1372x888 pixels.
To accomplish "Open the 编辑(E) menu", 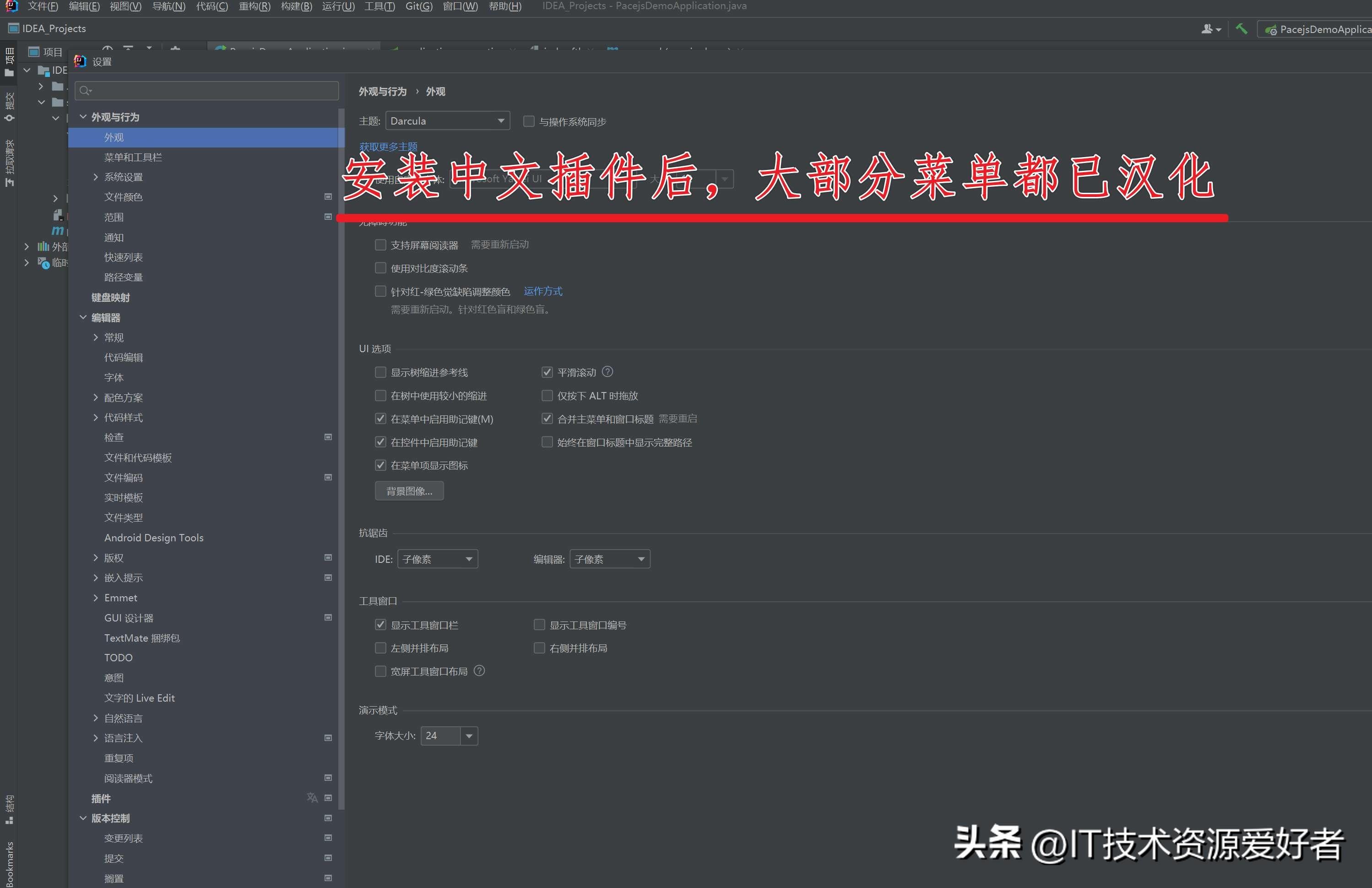I will (x=84, y=6).
